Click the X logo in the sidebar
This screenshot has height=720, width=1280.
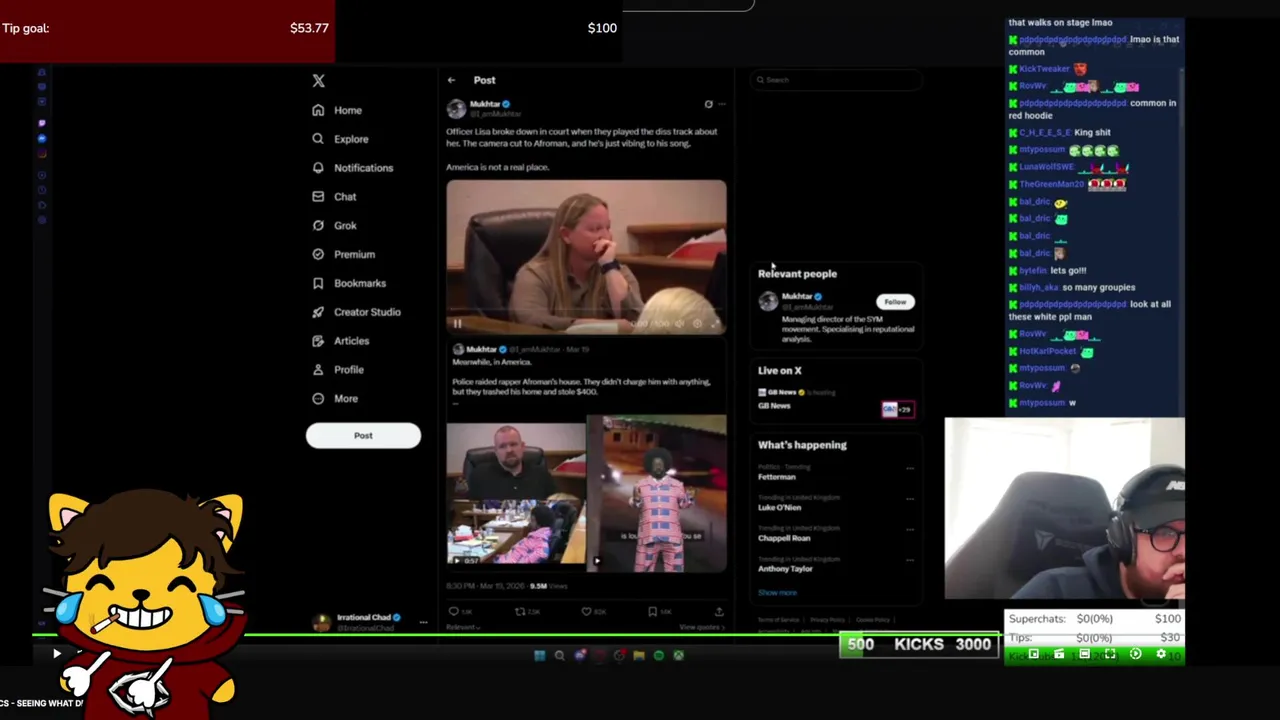[318, 81]
